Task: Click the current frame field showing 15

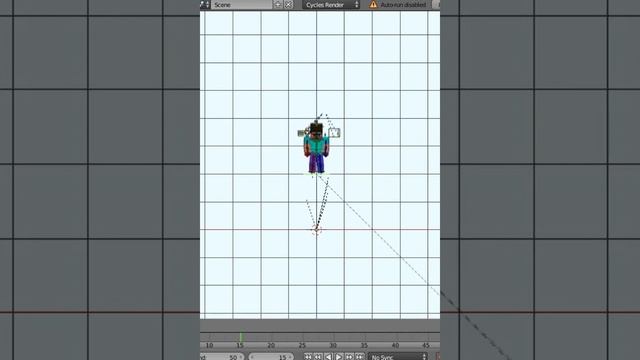Action: point(271,357)
